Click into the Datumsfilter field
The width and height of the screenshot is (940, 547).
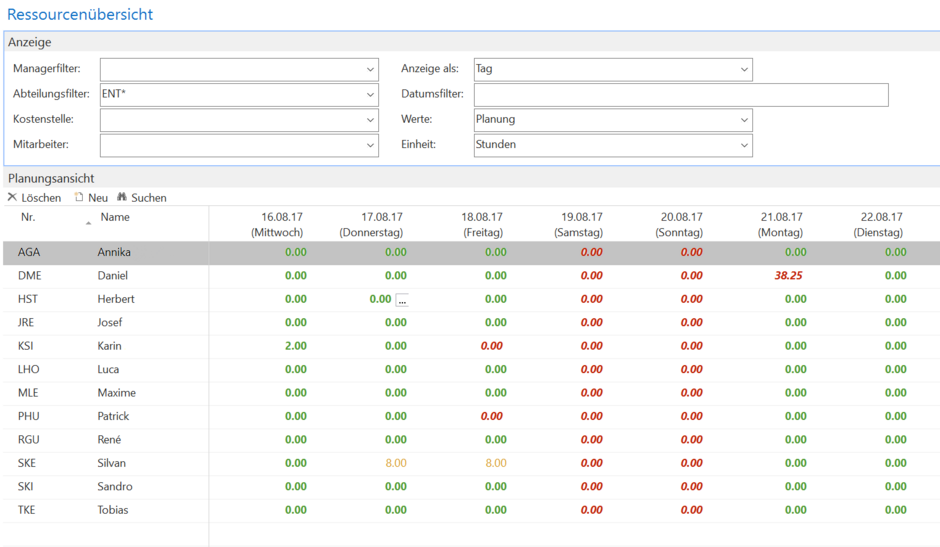pyautogui.click(x=681, y=95)
